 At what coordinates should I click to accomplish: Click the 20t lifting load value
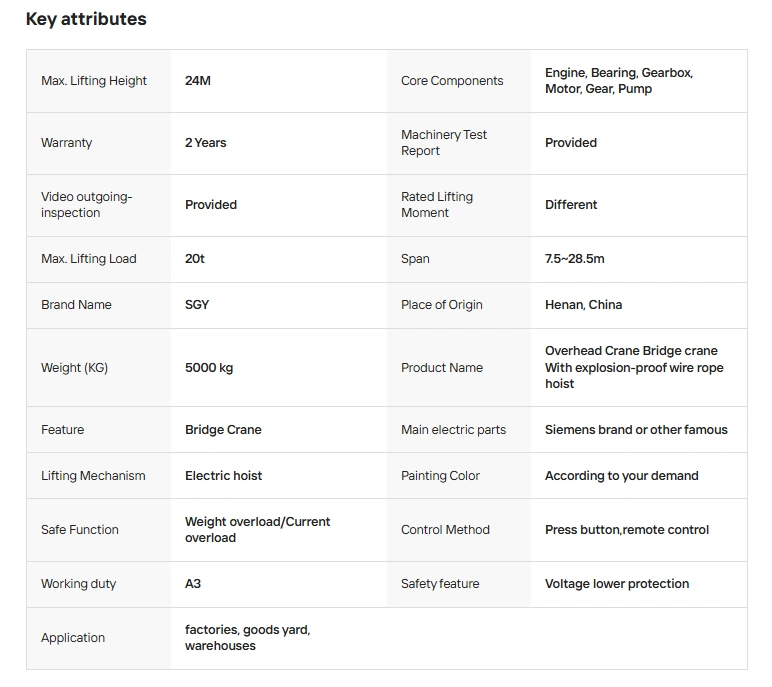point(195,259)
